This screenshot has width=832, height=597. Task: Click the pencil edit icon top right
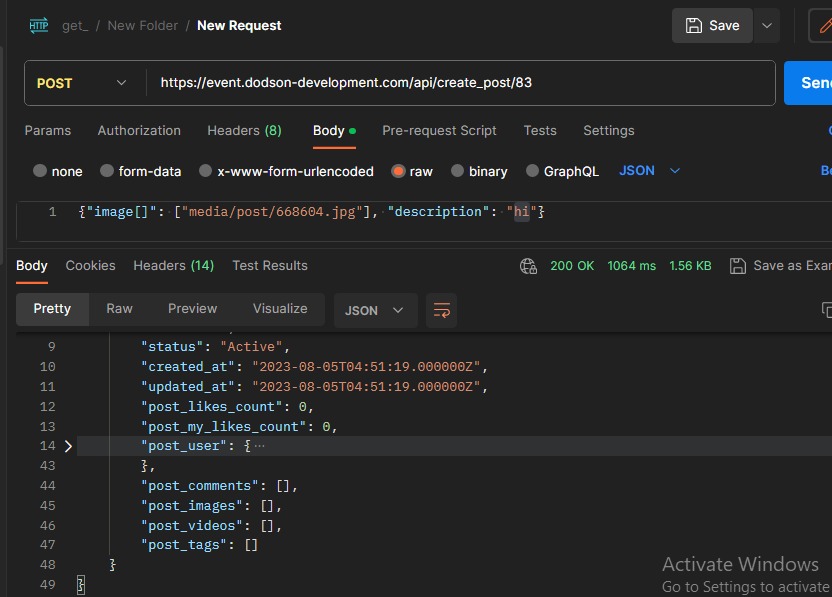click(824, 26)
